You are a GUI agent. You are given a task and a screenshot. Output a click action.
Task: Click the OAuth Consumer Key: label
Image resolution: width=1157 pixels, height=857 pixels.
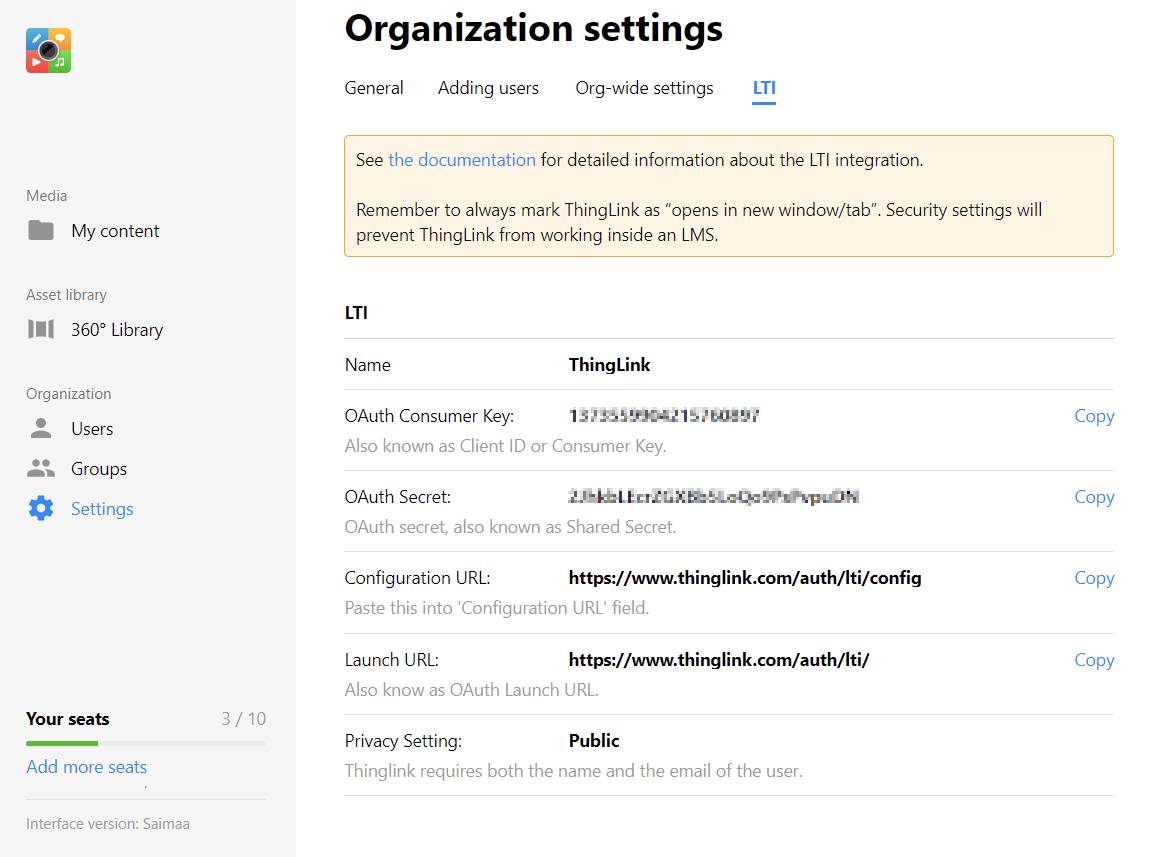429,416
